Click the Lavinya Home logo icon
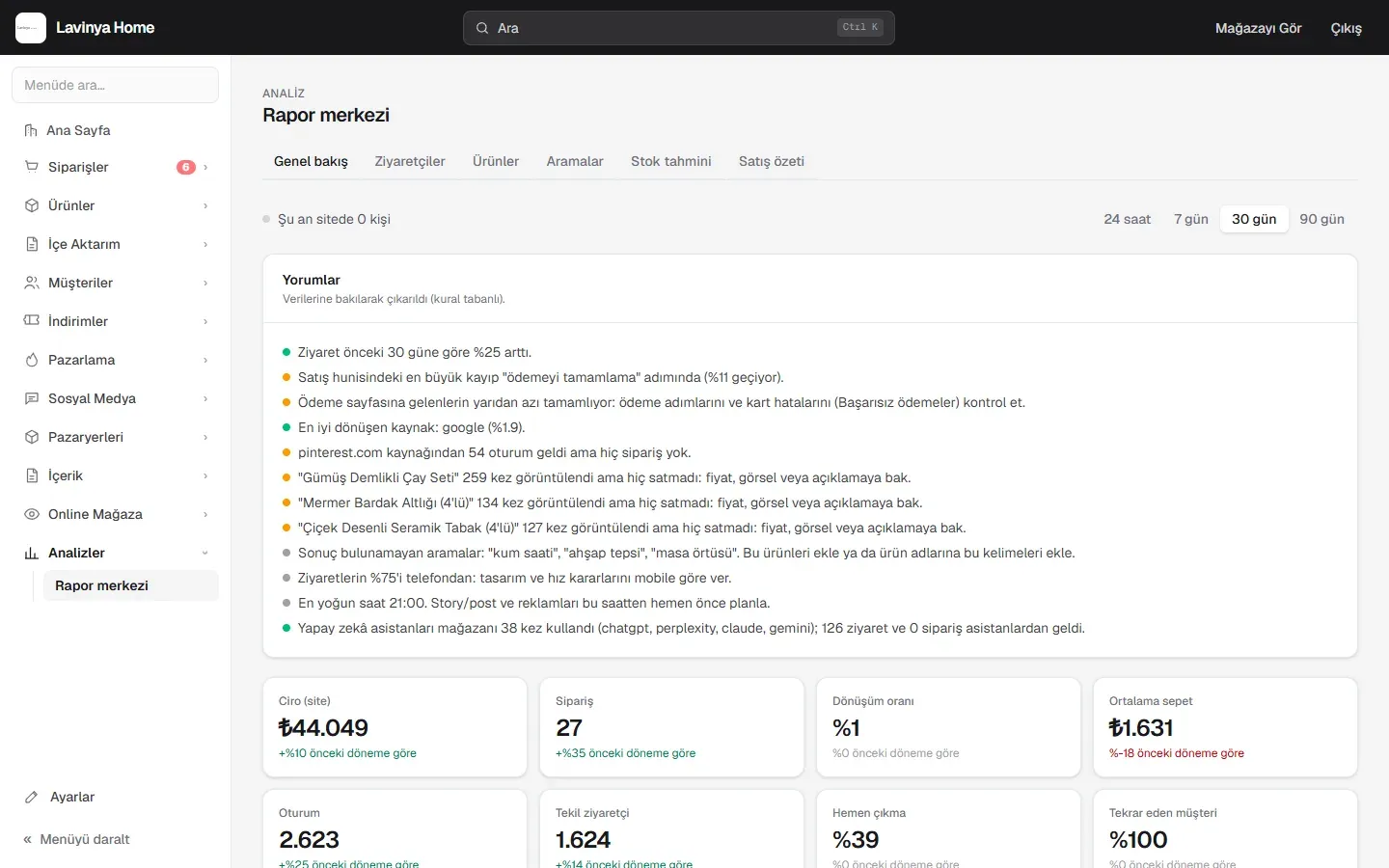The width and height of the screenshot is (1389, 868). (x=31, y=28)
